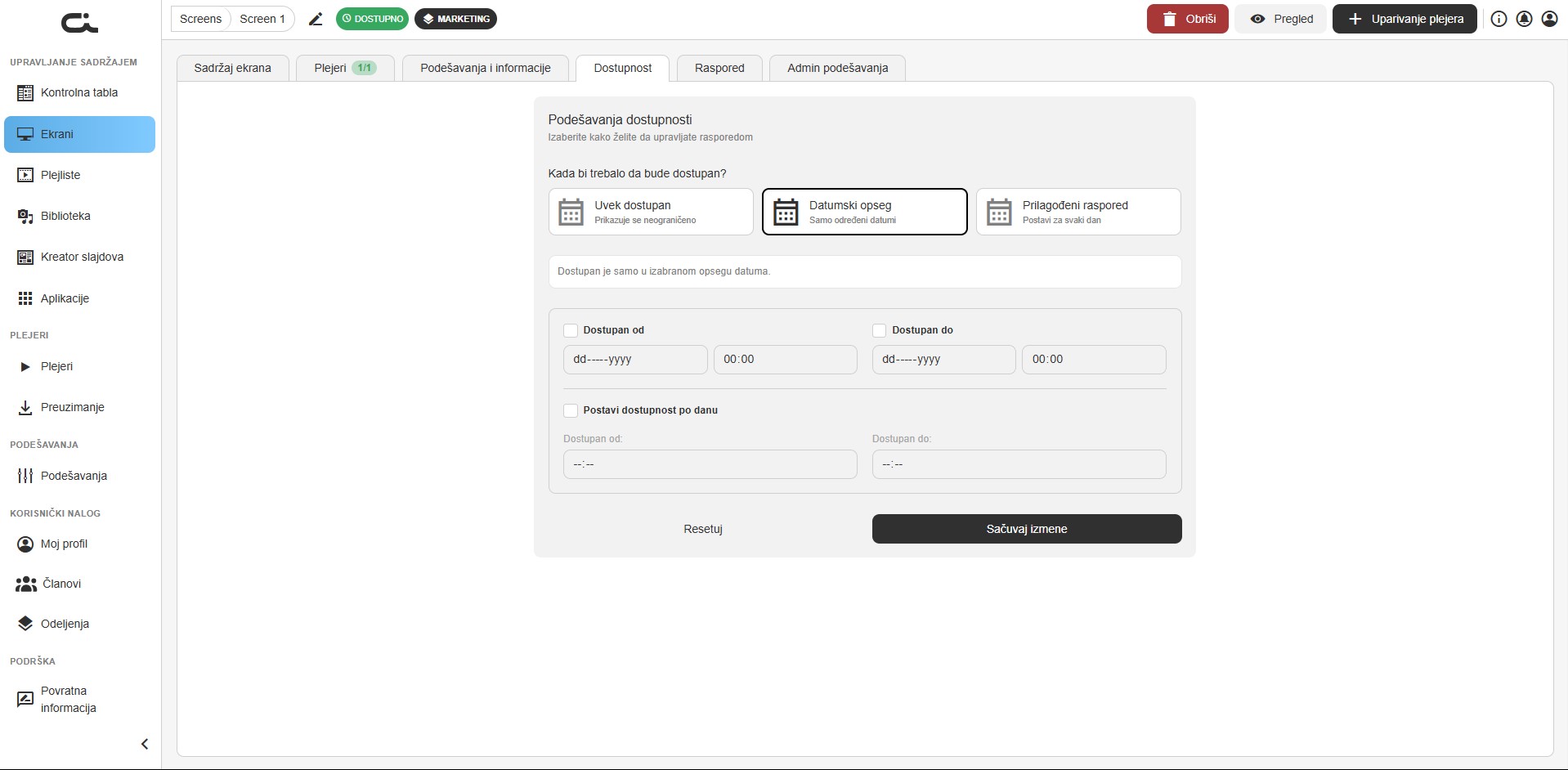The height and width of the screenshot is (770, 1568).
Task: Click the Moj profil avatar icon
Action: click(x=25, y=544)
